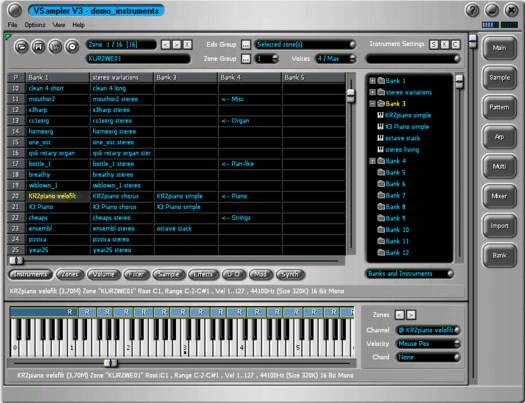Screen dimensions: 525x403
Task: Click the bank tree vertical slider handle
Action: [x=459, y=81]
